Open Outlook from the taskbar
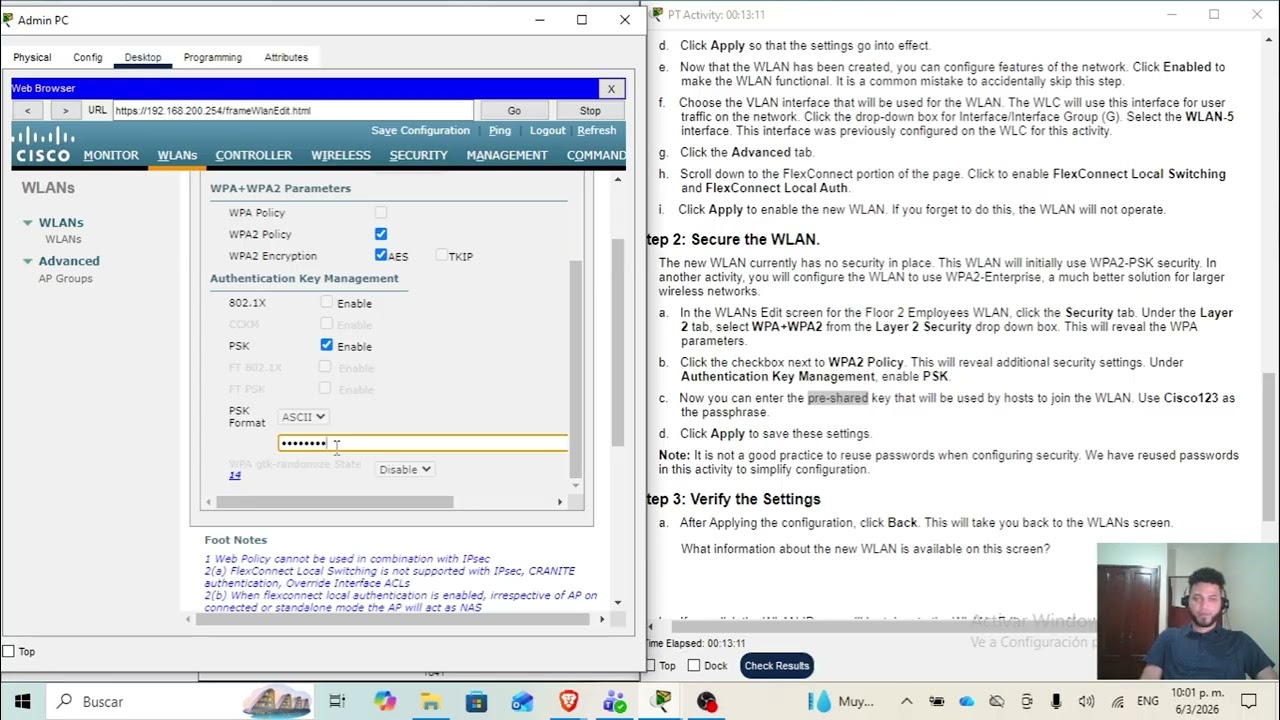The image size is (1280, 720). click(x=522, y=701)
